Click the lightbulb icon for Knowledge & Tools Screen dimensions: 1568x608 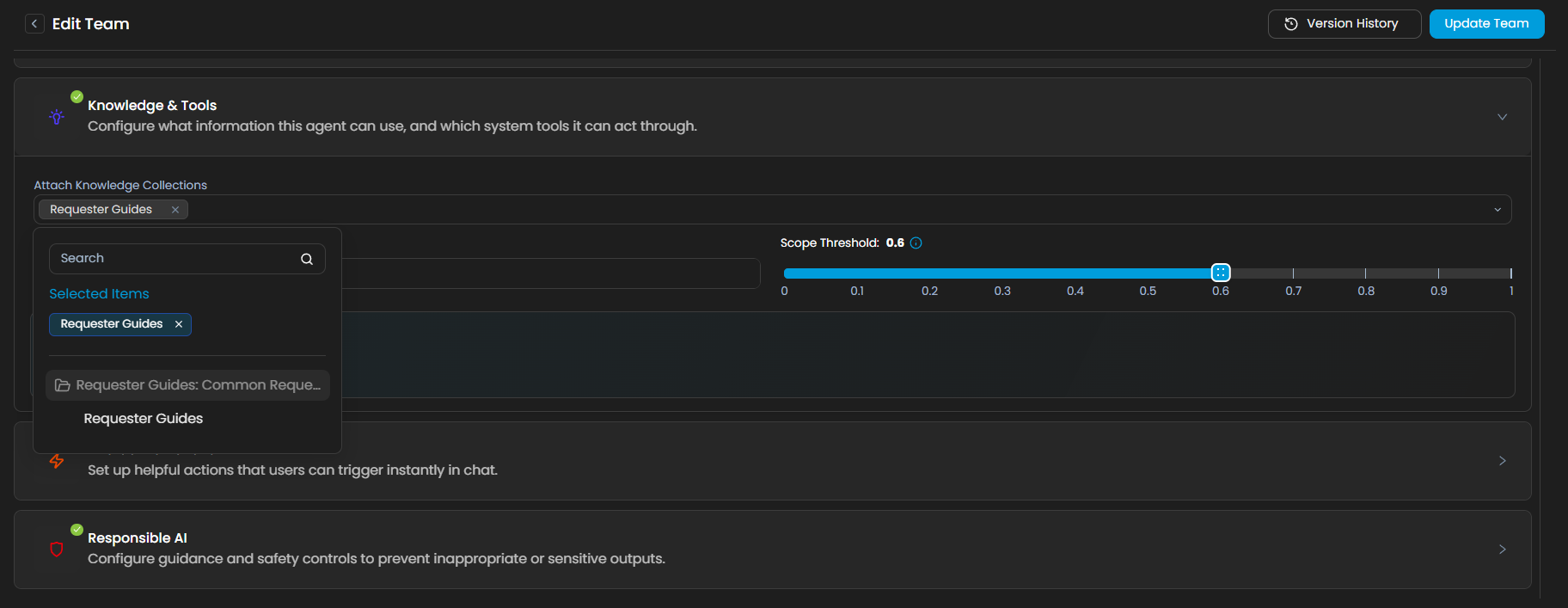click(57, 117)
